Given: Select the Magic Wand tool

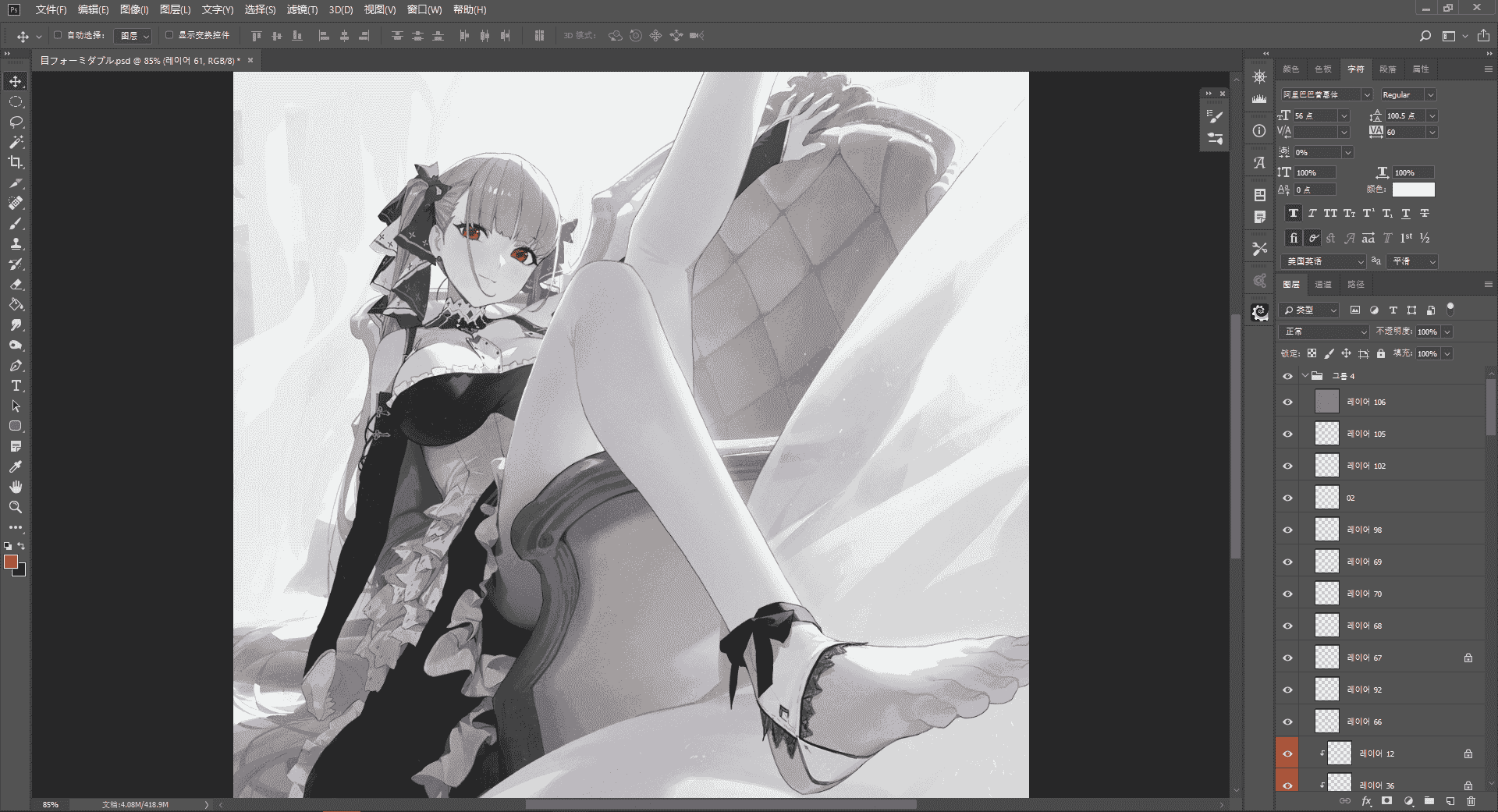Looking at the screenshot, I should coord(16,143).
